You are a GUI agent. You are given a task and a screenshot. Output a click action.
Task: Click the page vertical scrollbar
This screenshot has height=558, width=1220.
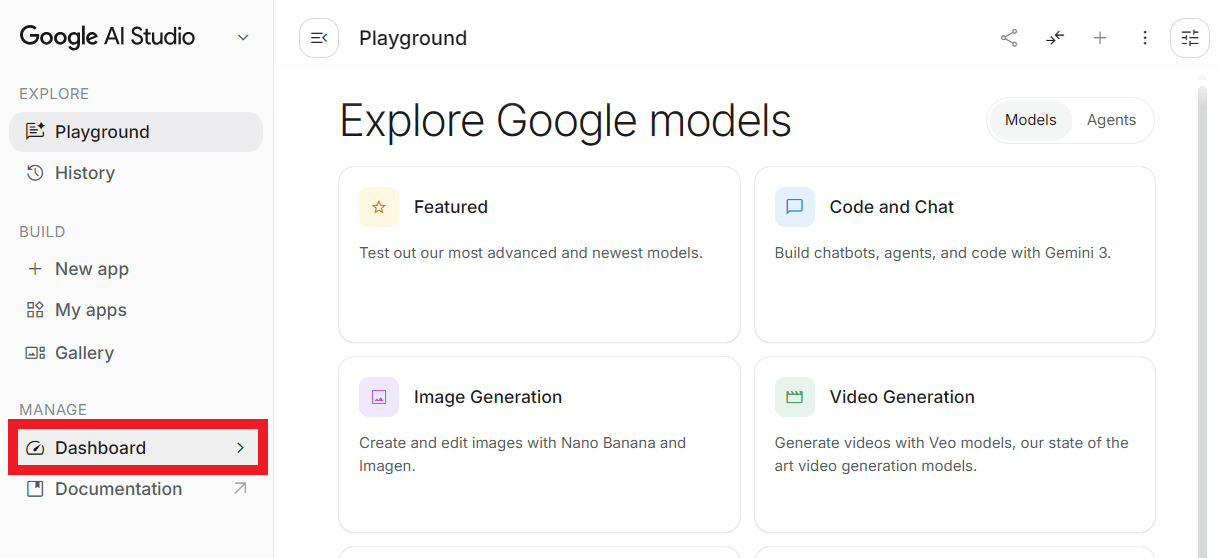click(1202, 320)
